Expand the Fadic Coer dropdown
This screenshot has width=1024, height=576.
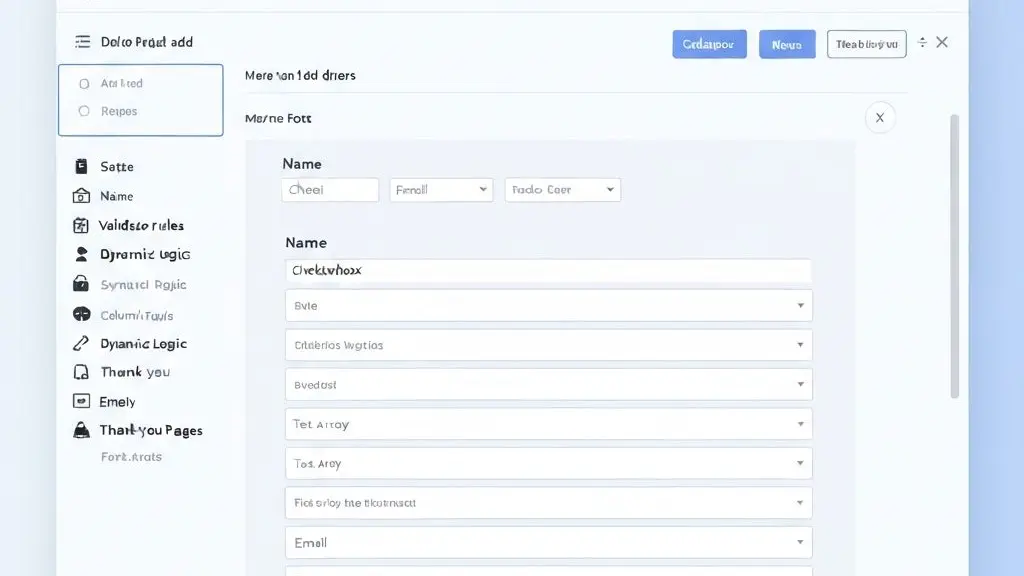562,190
